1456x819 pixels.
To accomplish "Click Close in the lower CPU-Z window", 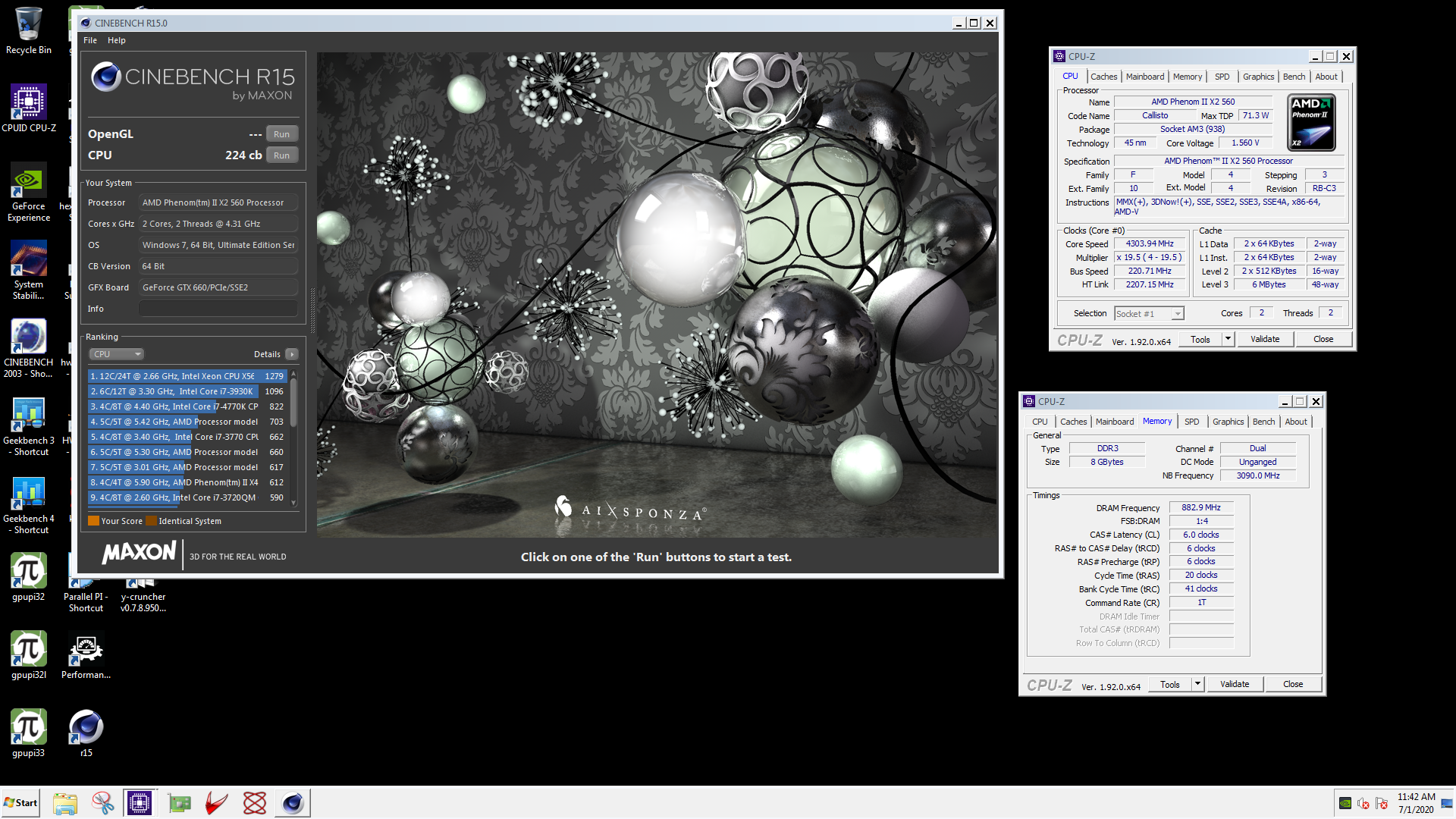I will (x=1293, y=684).
